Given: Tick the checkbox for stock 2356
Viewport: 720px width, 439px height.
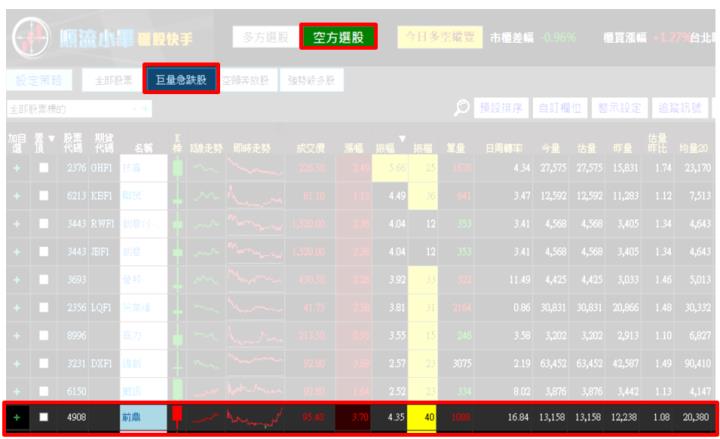Looking at the screenshot, I should pyautogui.click(x=44, y=307).
